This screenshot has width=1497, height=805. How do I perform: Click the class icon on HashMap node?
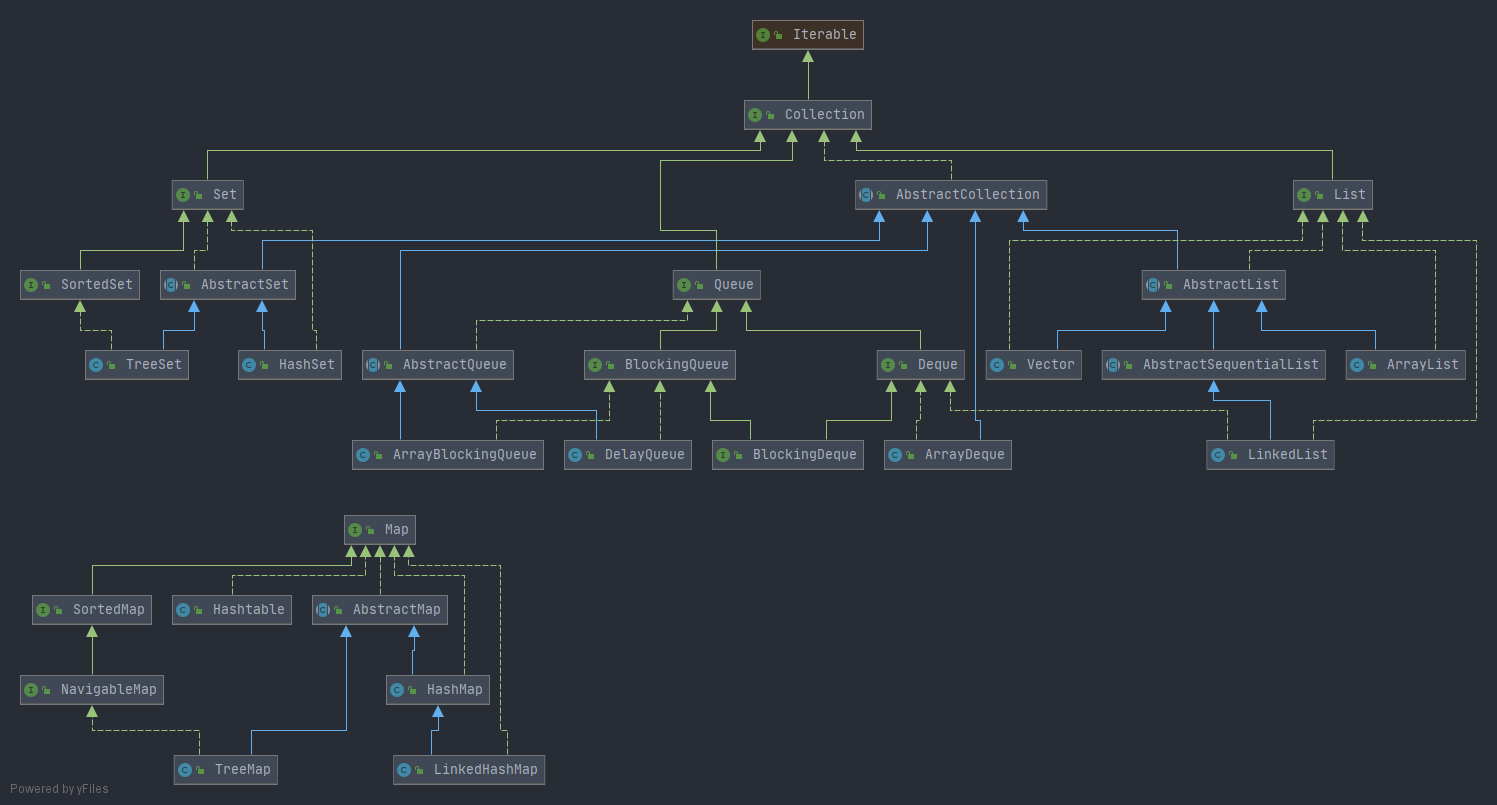[x=397, y=690]
